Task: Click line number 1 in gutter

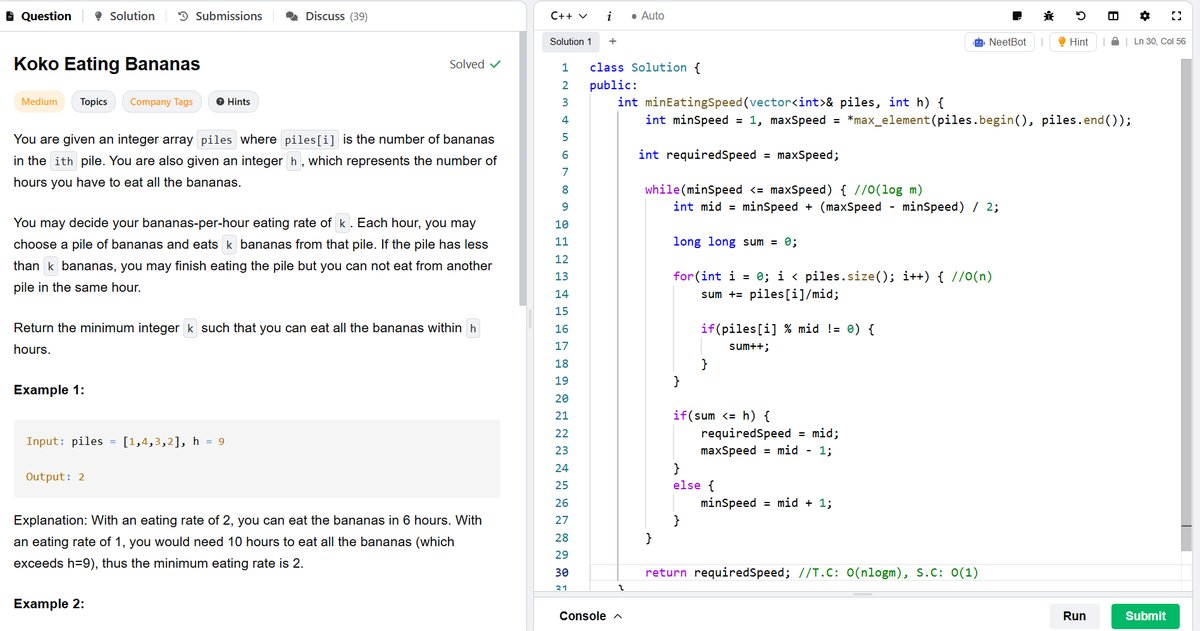Action: [x=566, y=67]
